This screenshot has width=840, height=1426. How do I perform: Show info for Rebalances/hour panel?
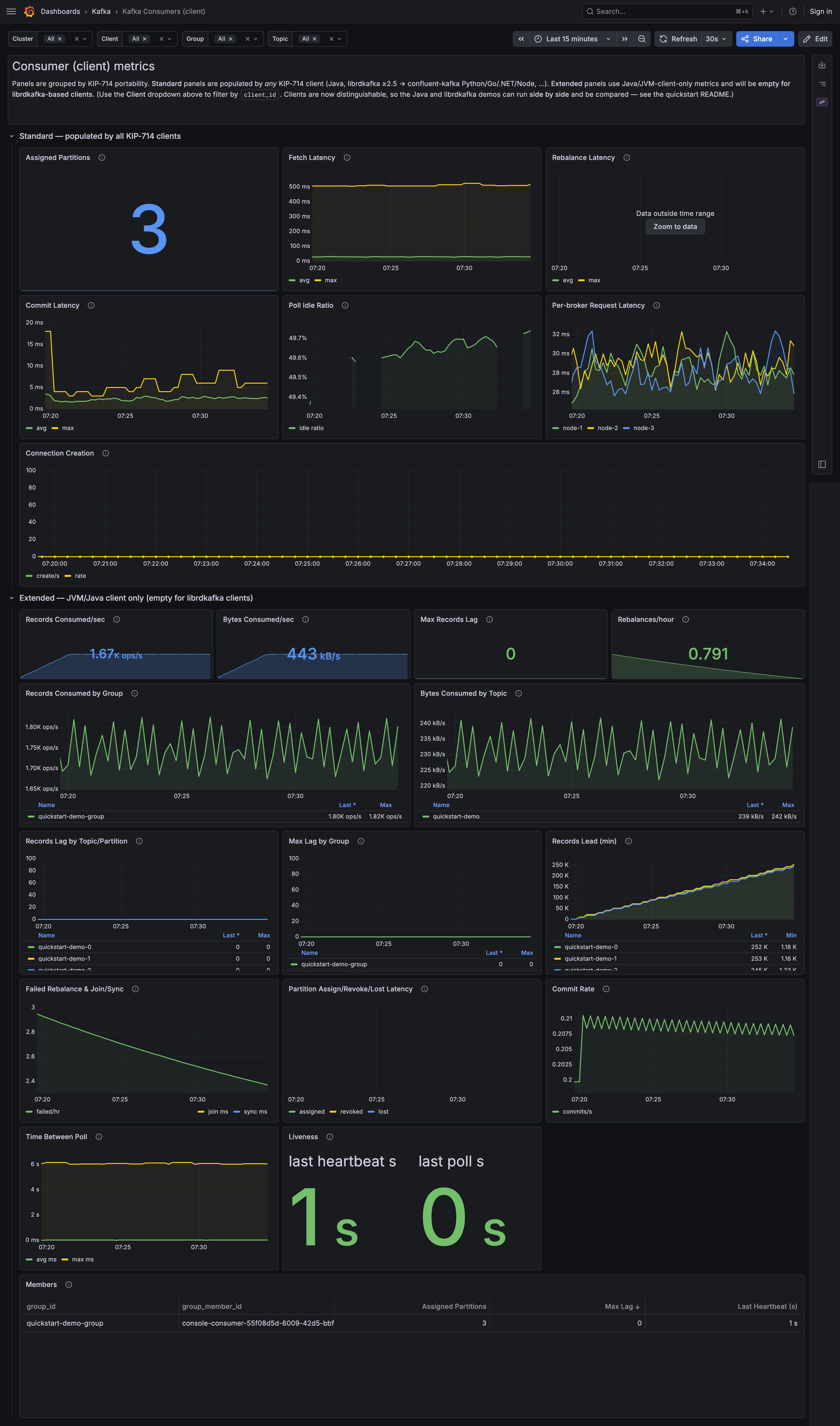tap(685, 619)
